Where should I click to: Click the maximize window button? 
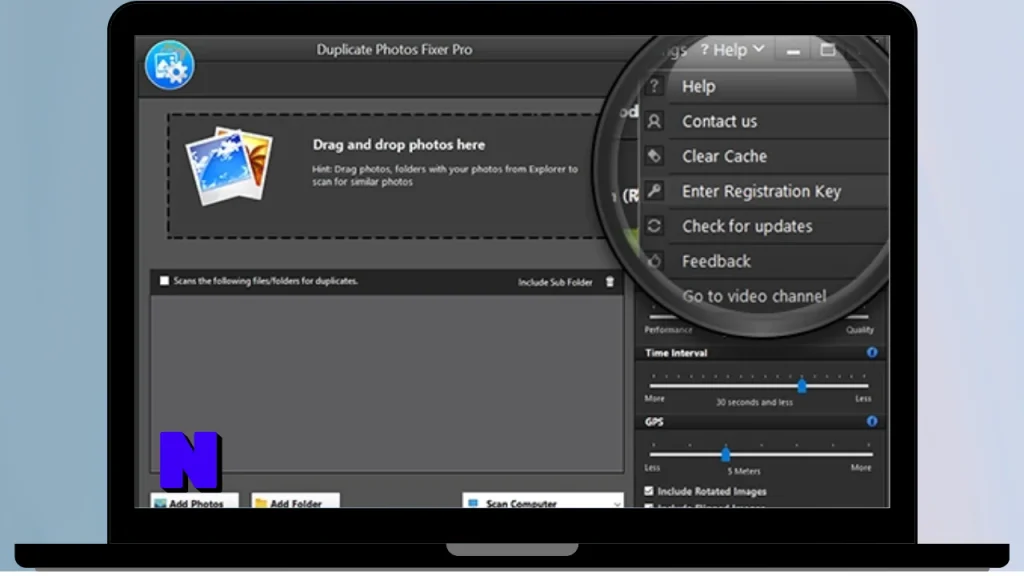click(827, 50)
